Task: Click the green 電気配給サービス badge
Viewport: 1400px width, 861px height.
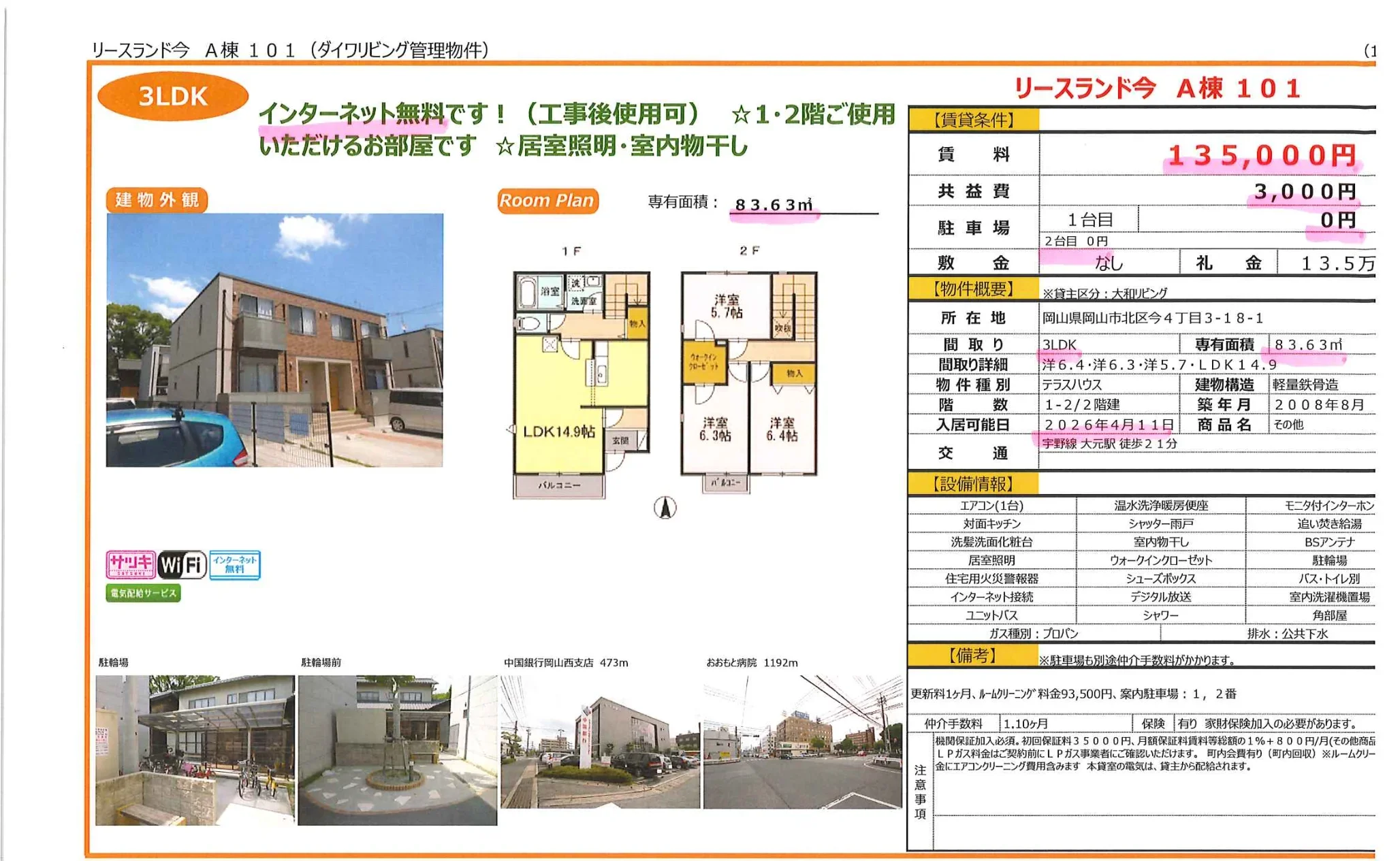Action: pyautogui.click(x=143, y=594)
